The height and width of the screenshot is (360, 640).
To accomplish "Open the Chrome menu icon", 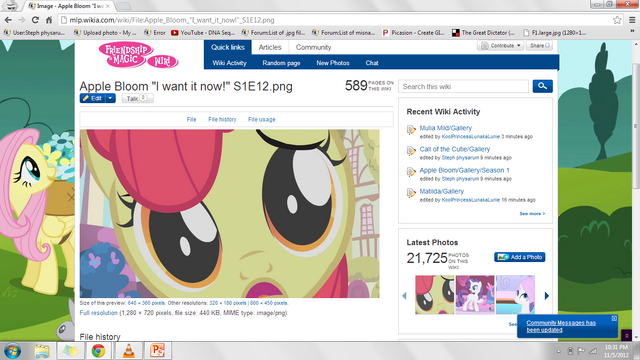I will point(632,20).
